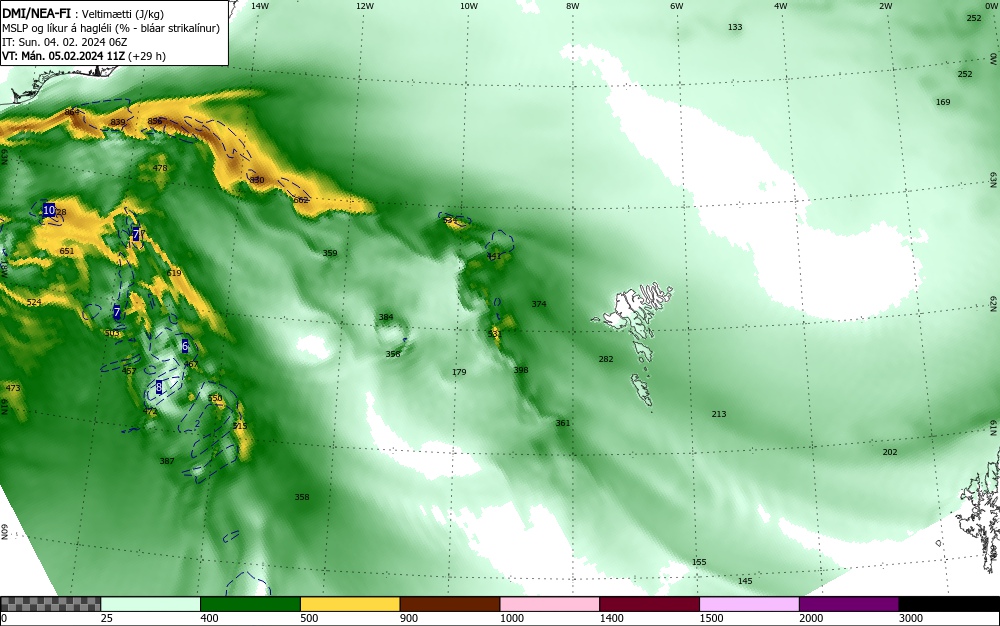This screenshot has height=626, width=1000.
Task: Click the 2W longitude label
Action: (885, 6)
